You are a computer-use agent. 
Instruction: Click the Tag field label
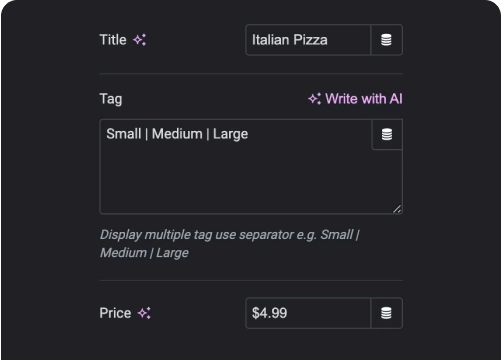[111, 99]
